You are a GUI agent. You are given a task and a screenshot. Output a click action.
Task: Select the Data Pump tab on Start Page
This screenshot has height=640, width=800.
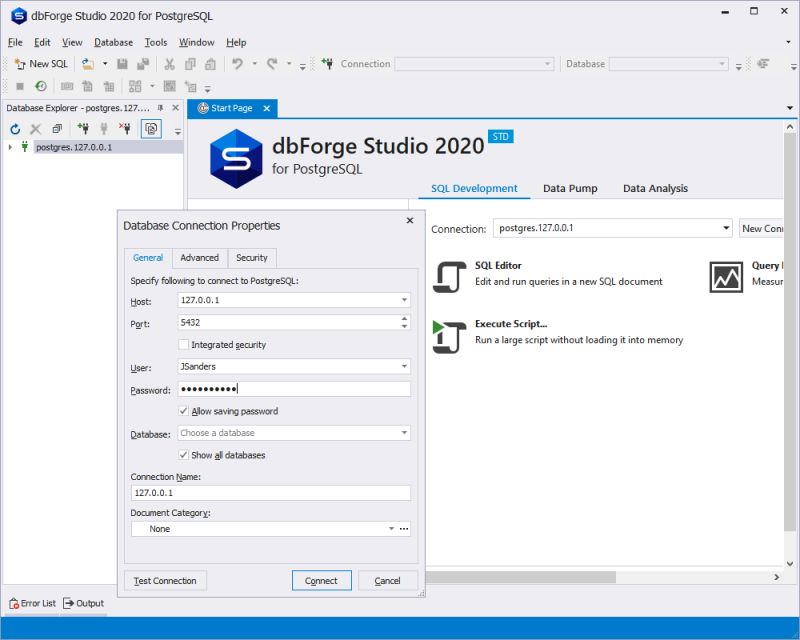tap(570, 188)
